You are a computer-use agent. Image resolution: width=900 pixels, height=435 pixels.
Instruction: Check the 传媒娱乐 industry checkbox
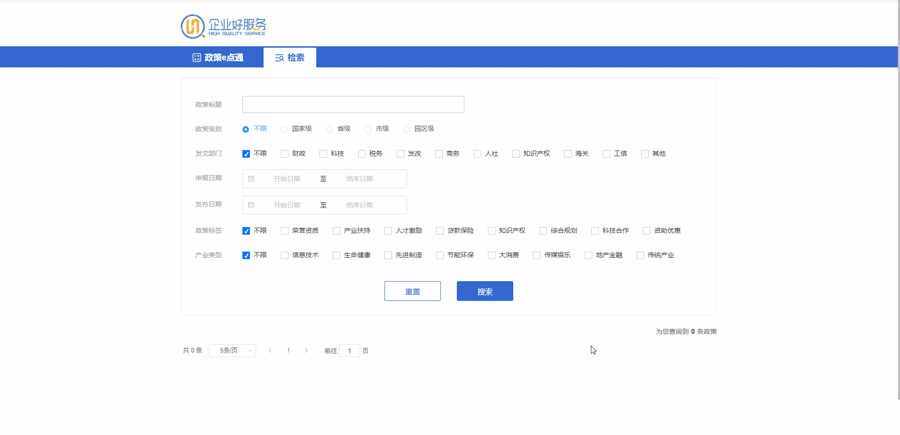(x=537, y=255)
